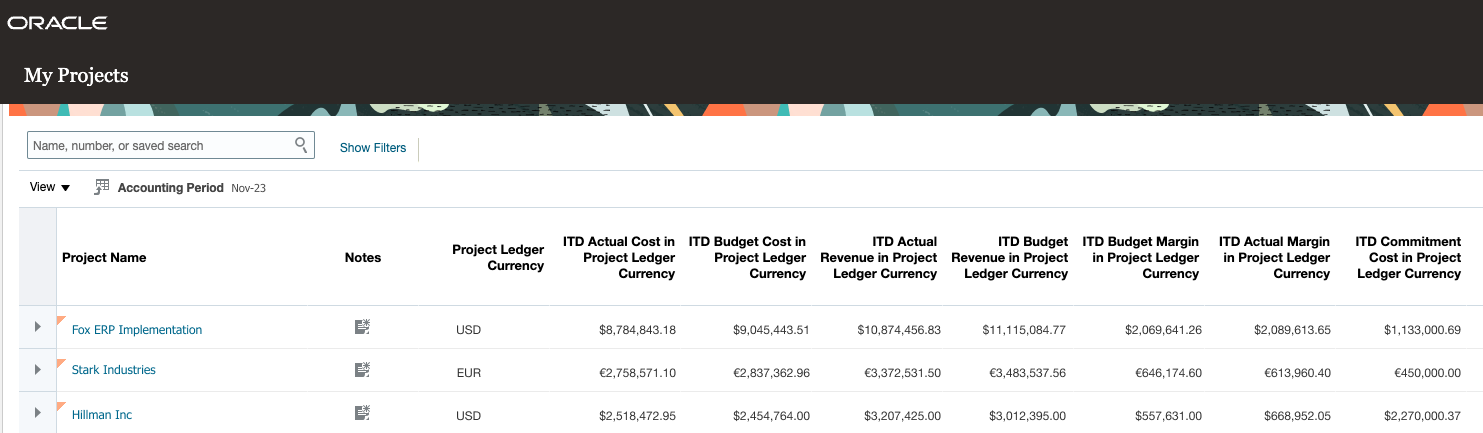Image resolution: width=1483 pixels, height=433 pixels.
Task: Select the €2,837,362.96 budget cost cell
Action: coord(771,373)
